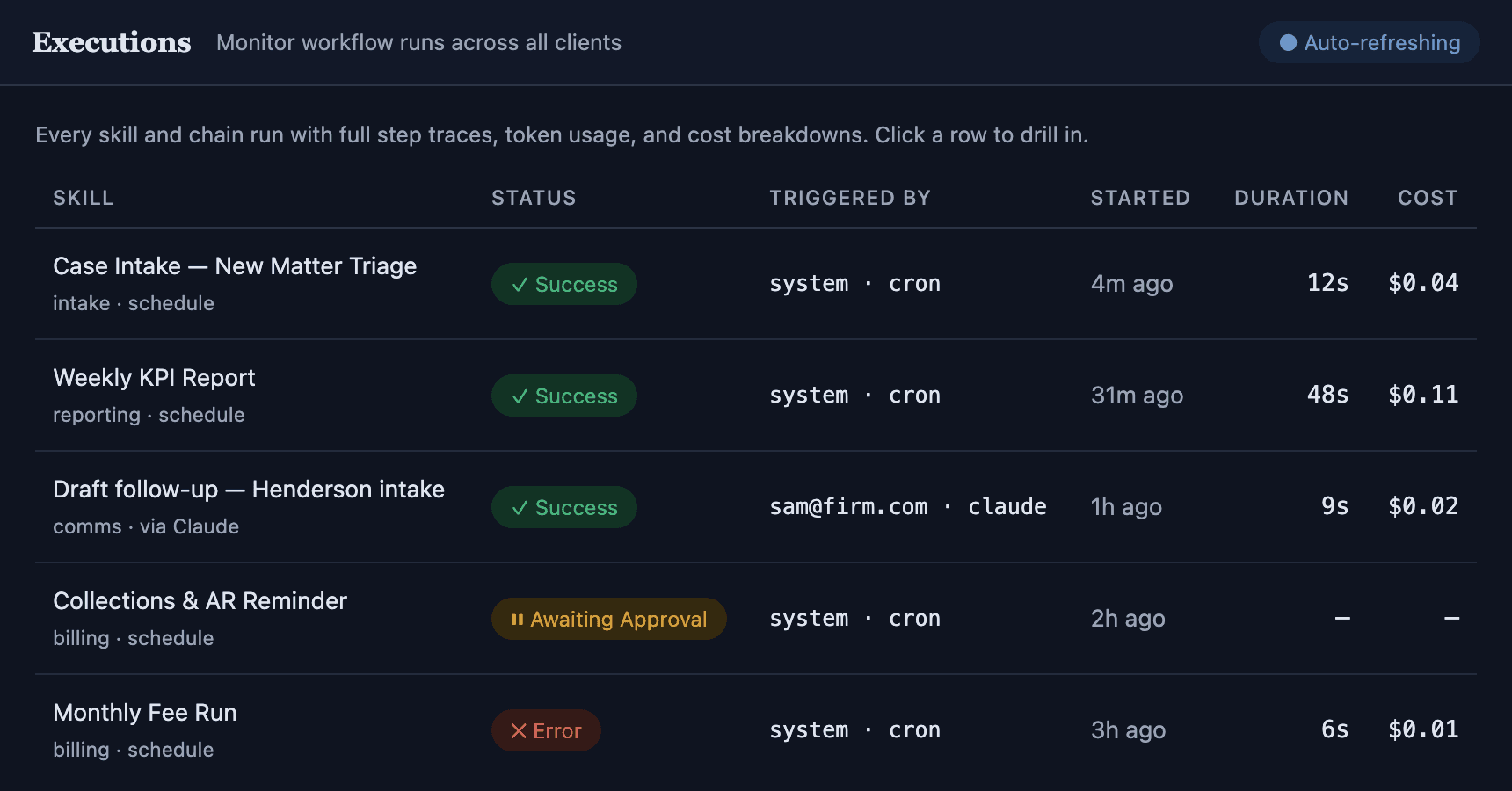Click checkmark icon in Weekly KPI status
The width and height of the screenshot is (1512, 791).
[x=520, y=396]
